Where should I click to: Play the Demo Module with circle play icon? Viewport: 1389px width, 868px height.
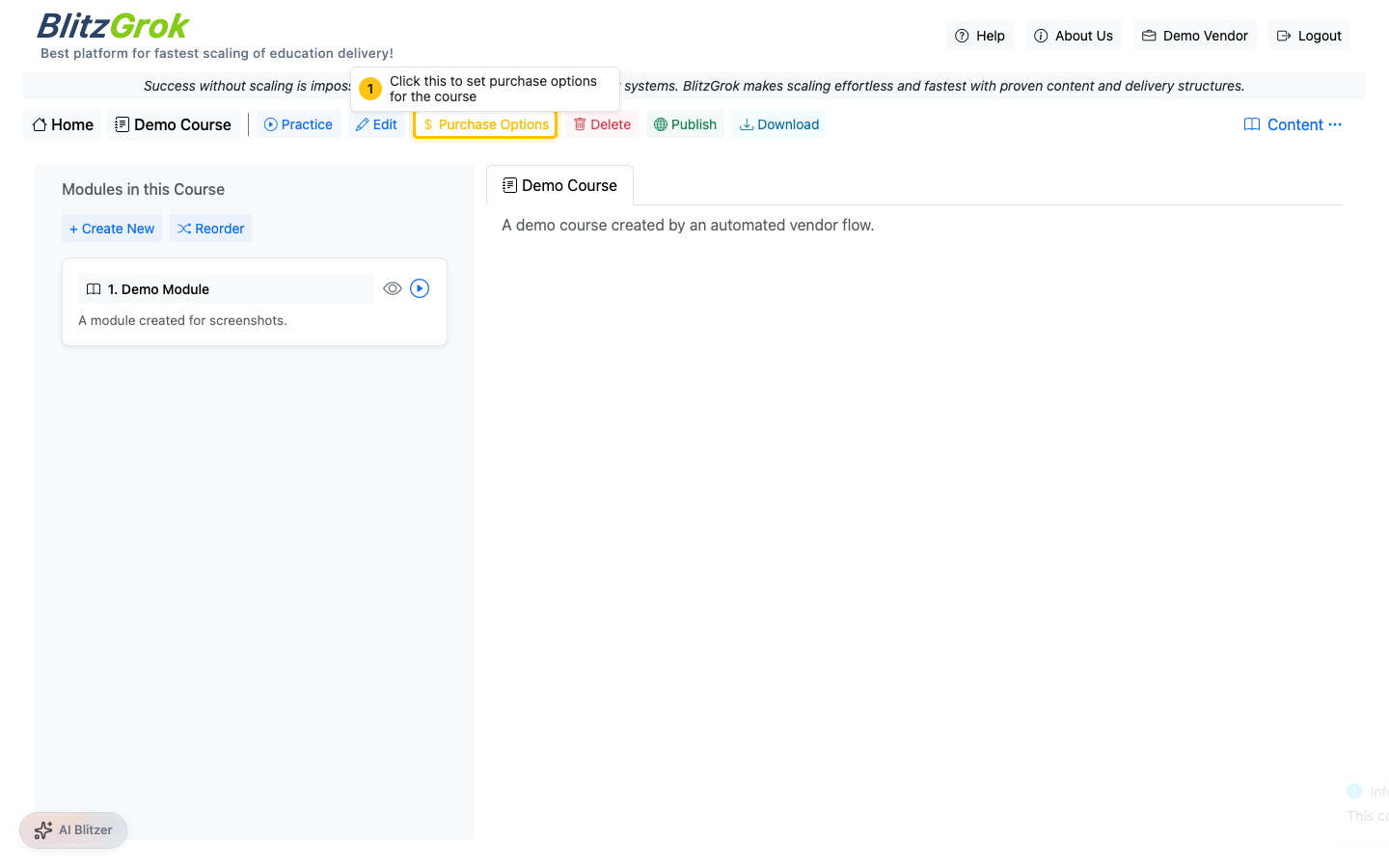(x=420, y=288)
